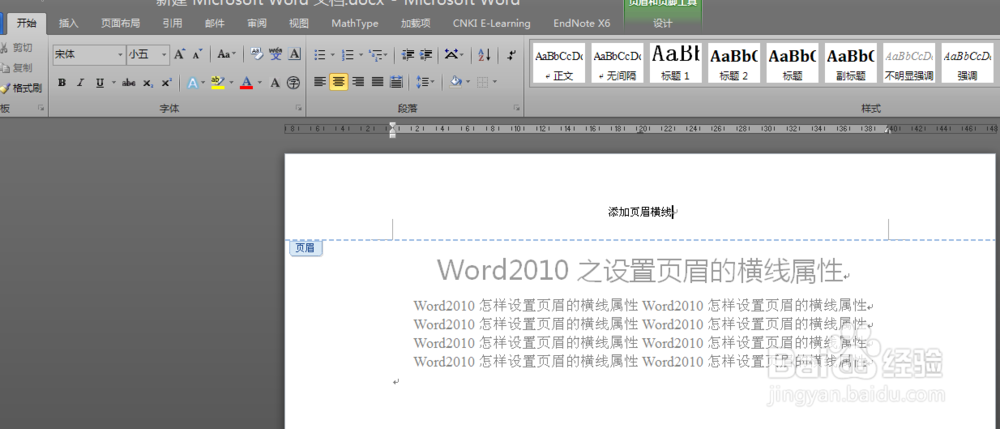Click the Clear Formatting eraser icon

(x=256, y=55)
